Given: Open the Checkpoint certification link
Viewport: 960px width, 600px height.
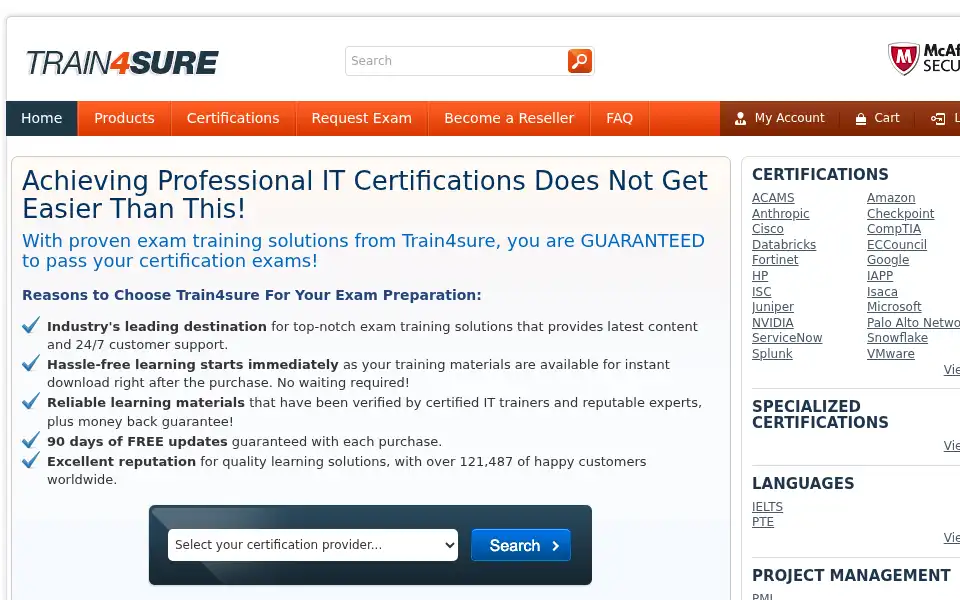Looking at the screenshot, I should click(901, 214).
